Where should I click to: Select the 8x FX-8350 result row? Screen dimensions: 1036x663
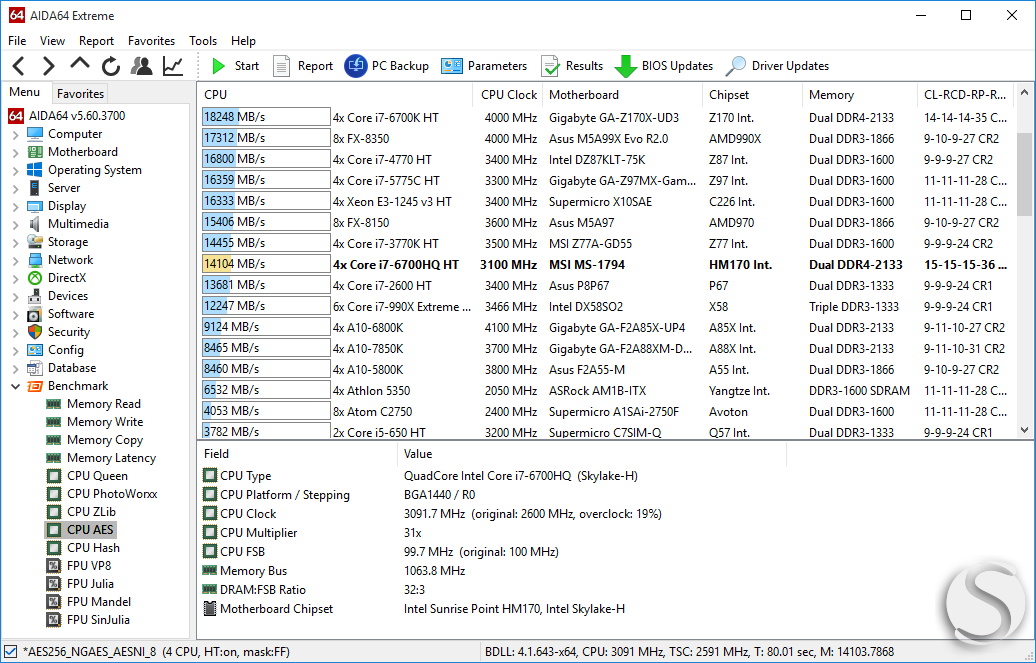coord(607,138)
